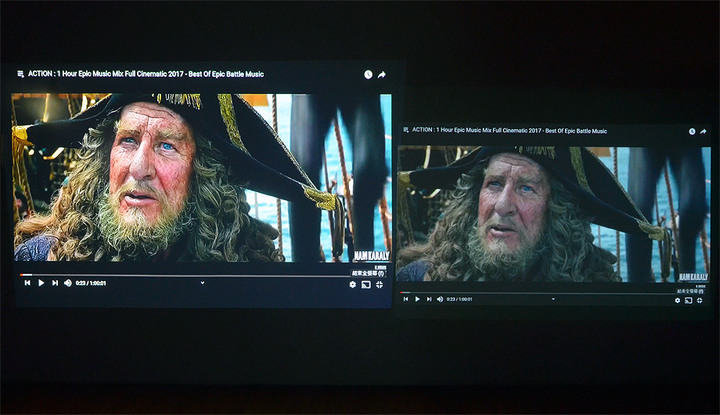Screen dimensions: 720x415
Task: Click the Cast icon in left player
Action: coord(366,285)
